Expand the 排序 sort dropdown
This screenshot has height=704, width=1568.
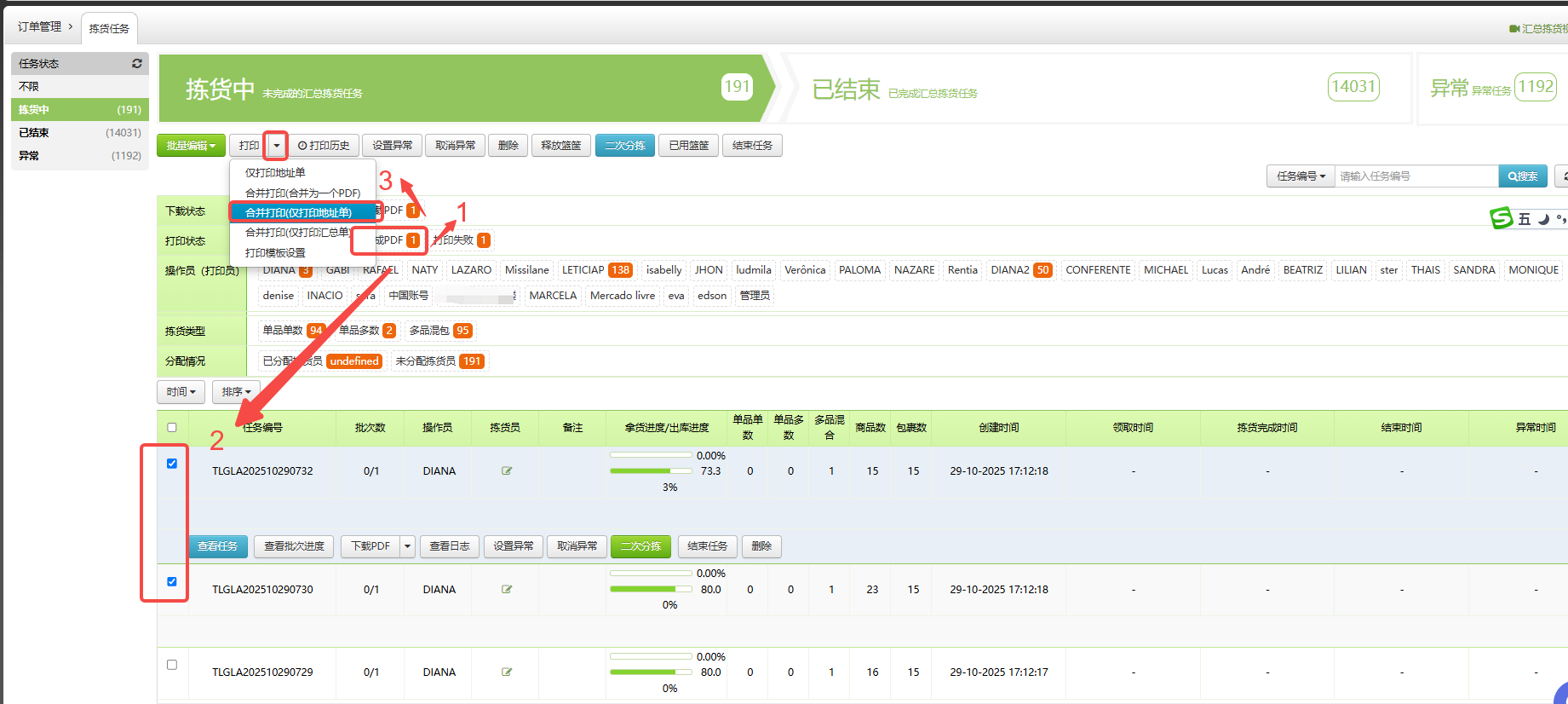236,392
